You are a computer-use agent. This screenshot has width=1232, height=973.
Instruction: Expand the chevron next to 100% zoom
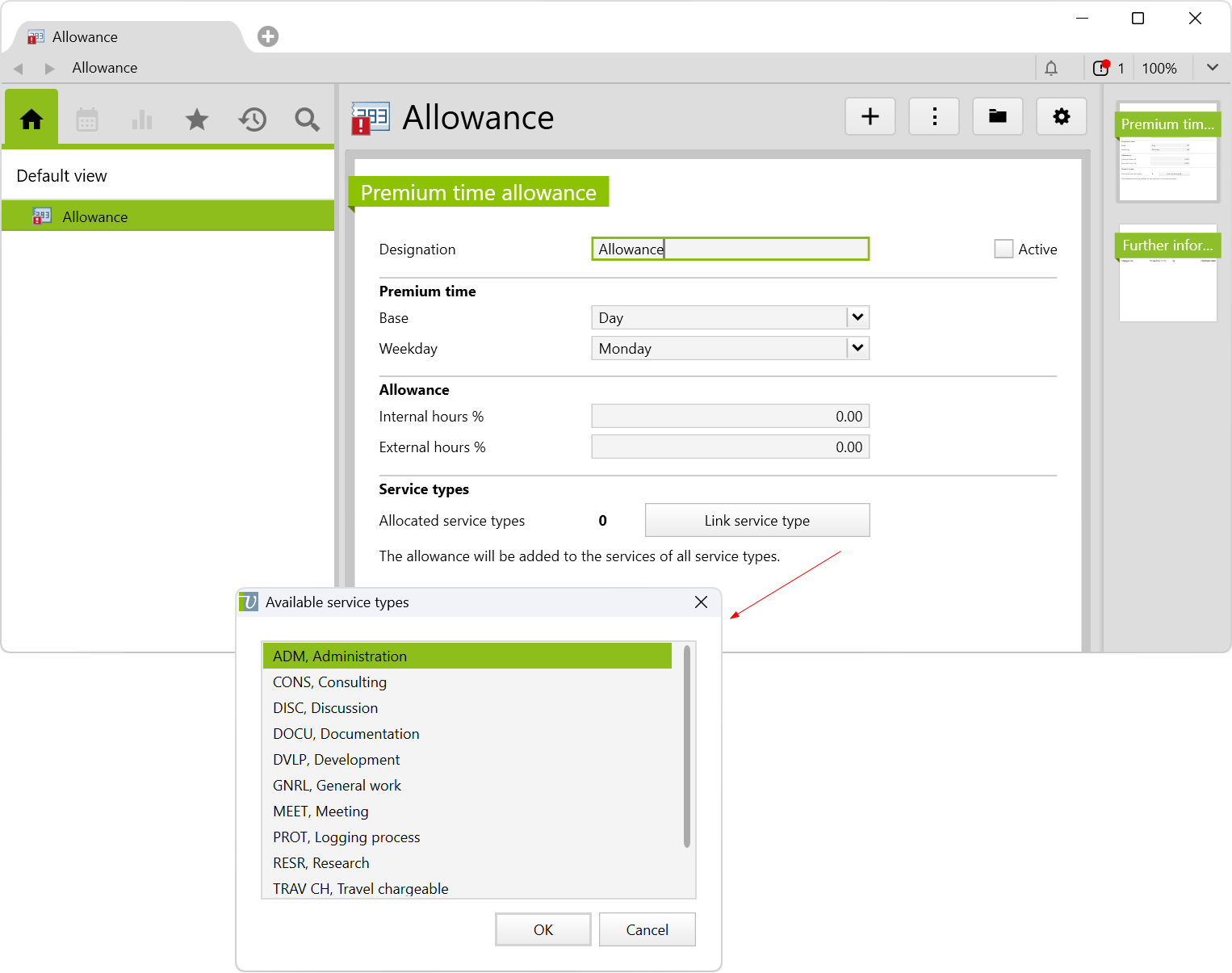[1212, 68]
